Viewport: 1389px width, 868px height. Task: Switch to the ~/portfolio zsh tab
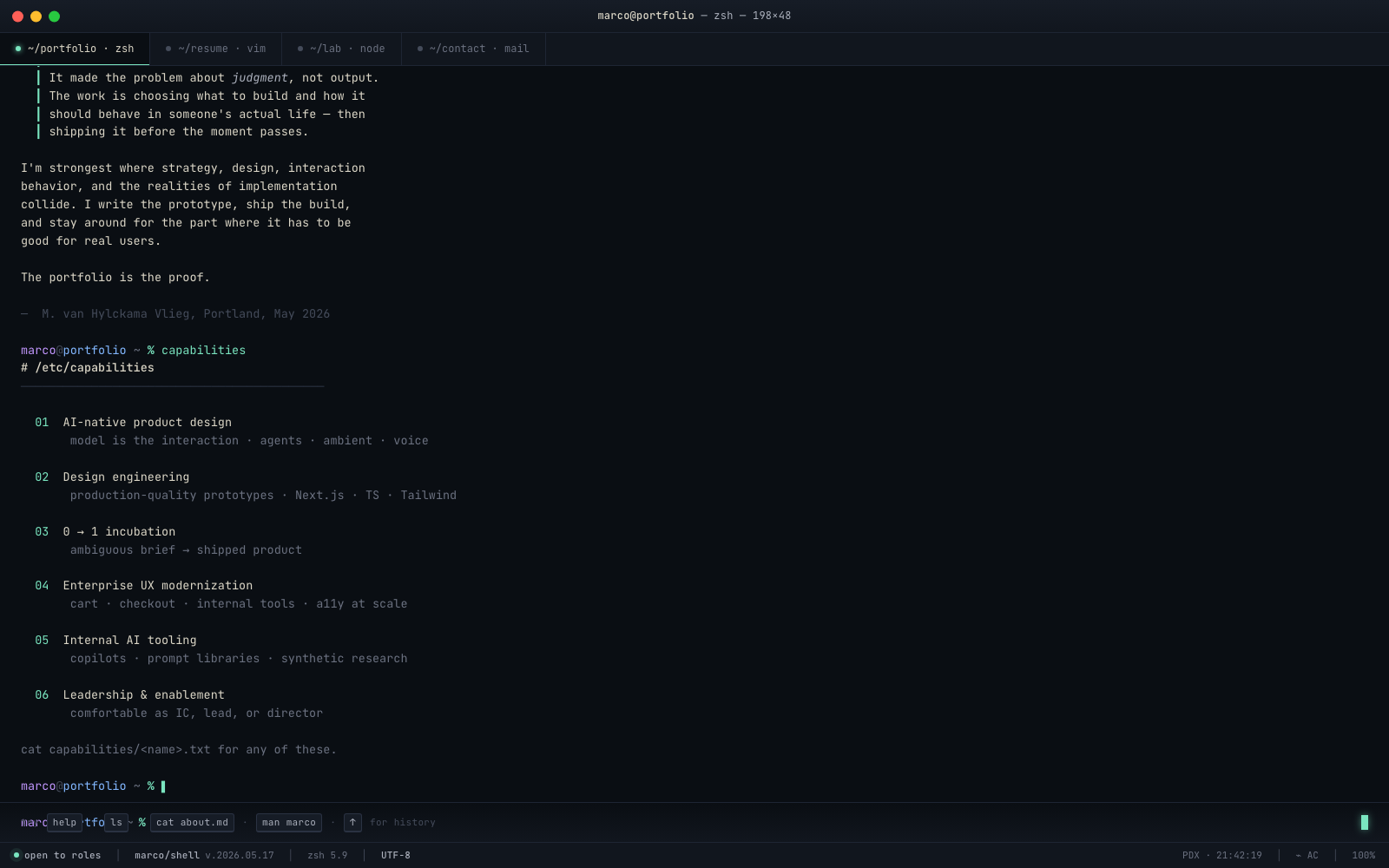coord(75,49)
